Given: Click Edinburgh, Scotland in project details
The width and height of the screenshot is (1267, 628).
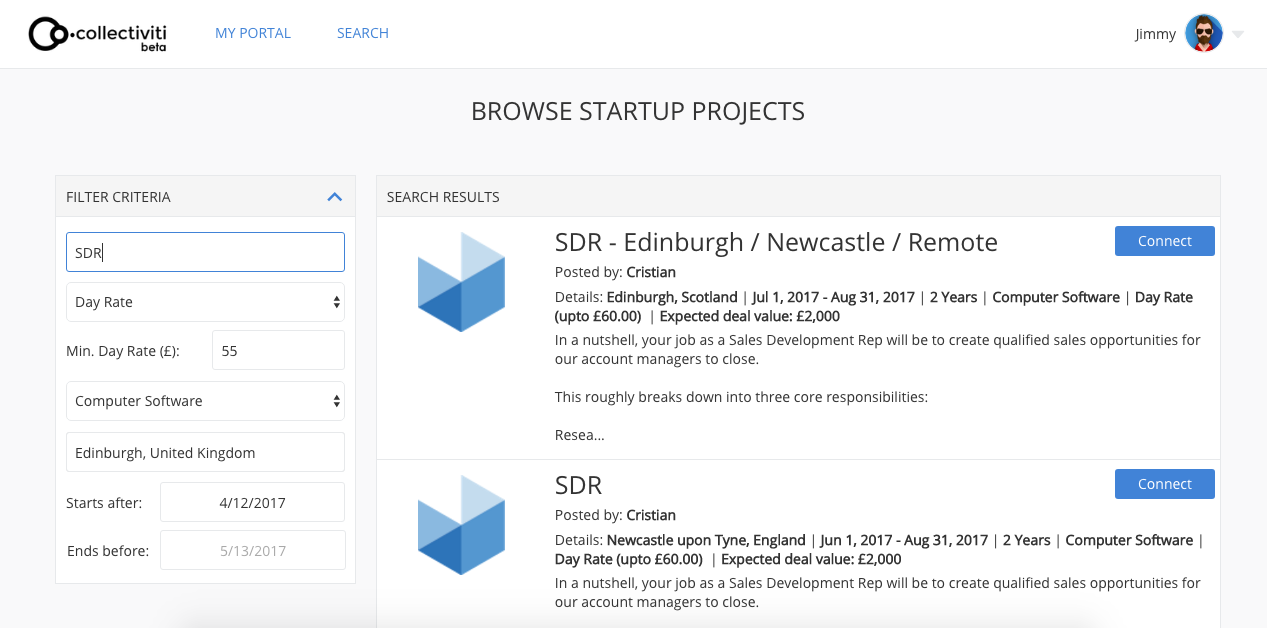Looking at the screenshot, I should tap(671, 297).
